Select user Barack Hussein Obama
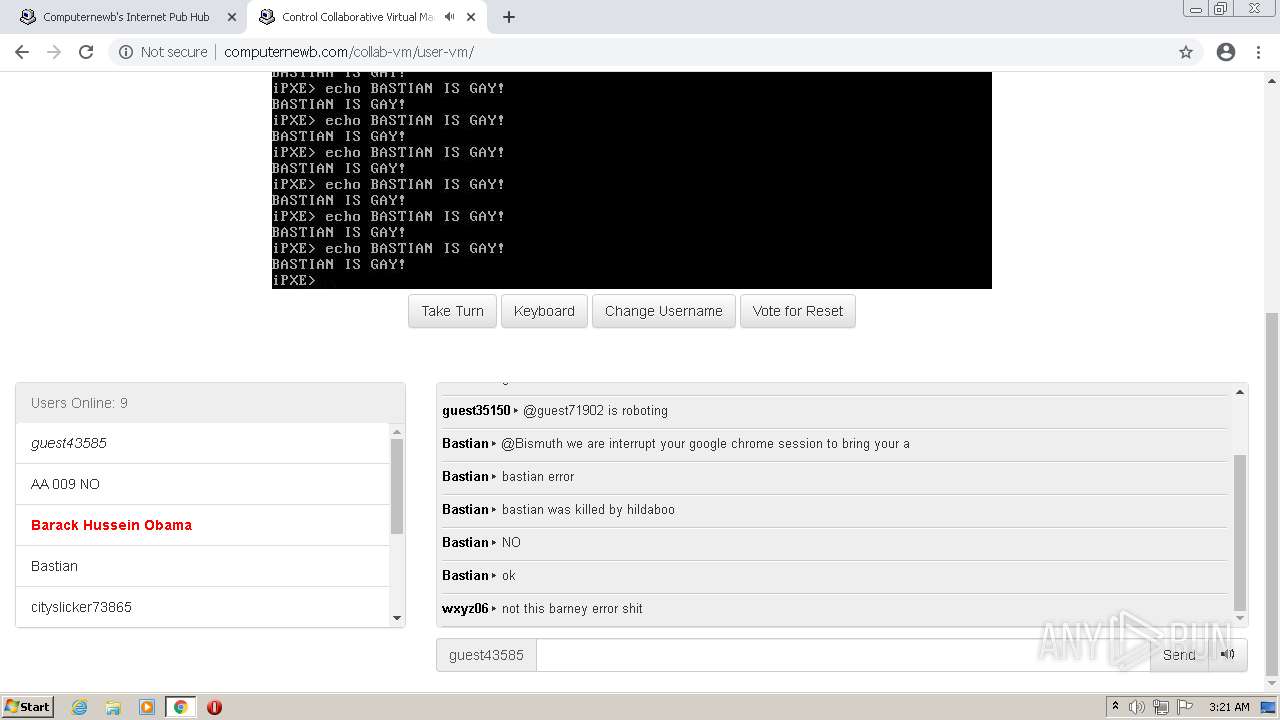 [203, 525]
